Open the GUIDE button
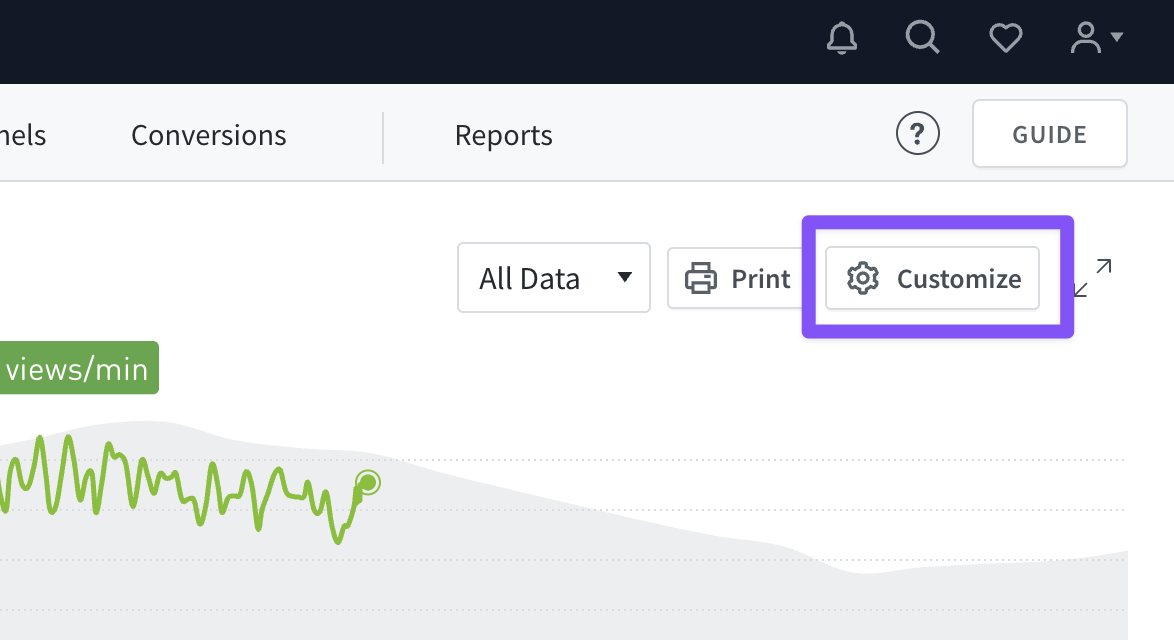 click(x=1050, y=134)
